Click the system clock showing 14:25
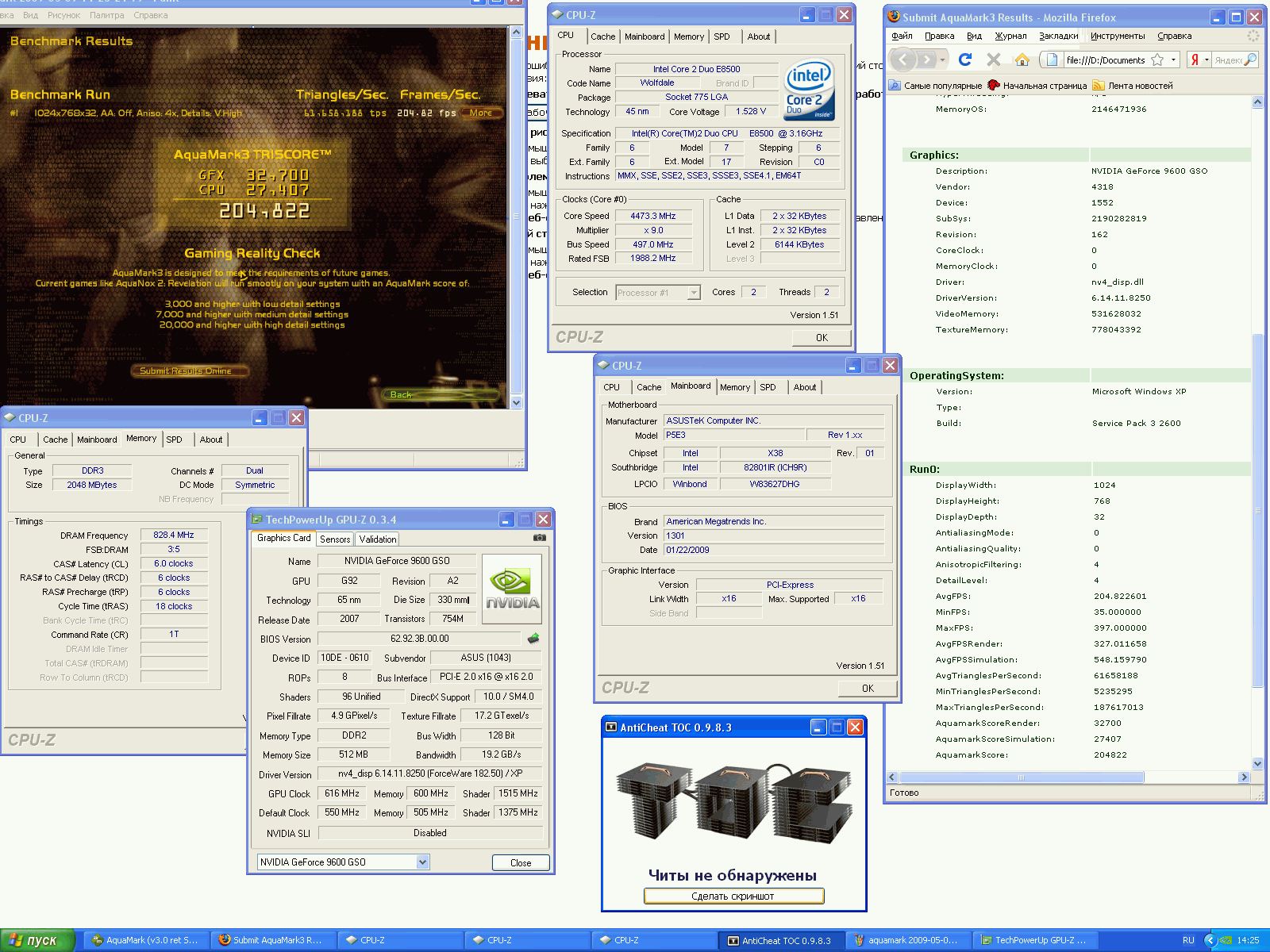The height and width of the screenshot is (952, 1270). pos(1248,940)
